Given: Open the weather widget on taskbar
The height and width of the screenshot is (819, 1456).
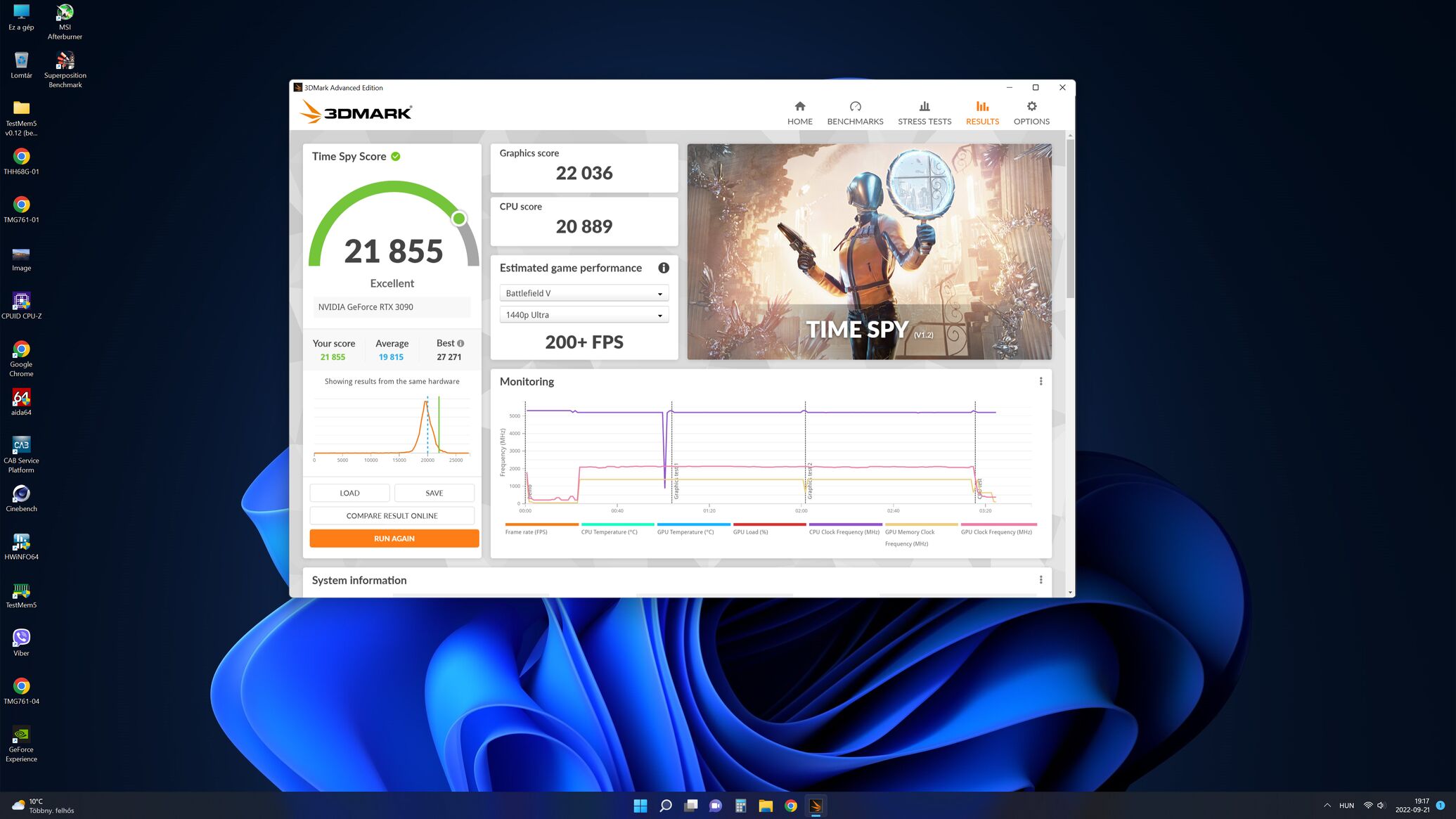Looking at the screenshot, I should click(x=43, y=806).
